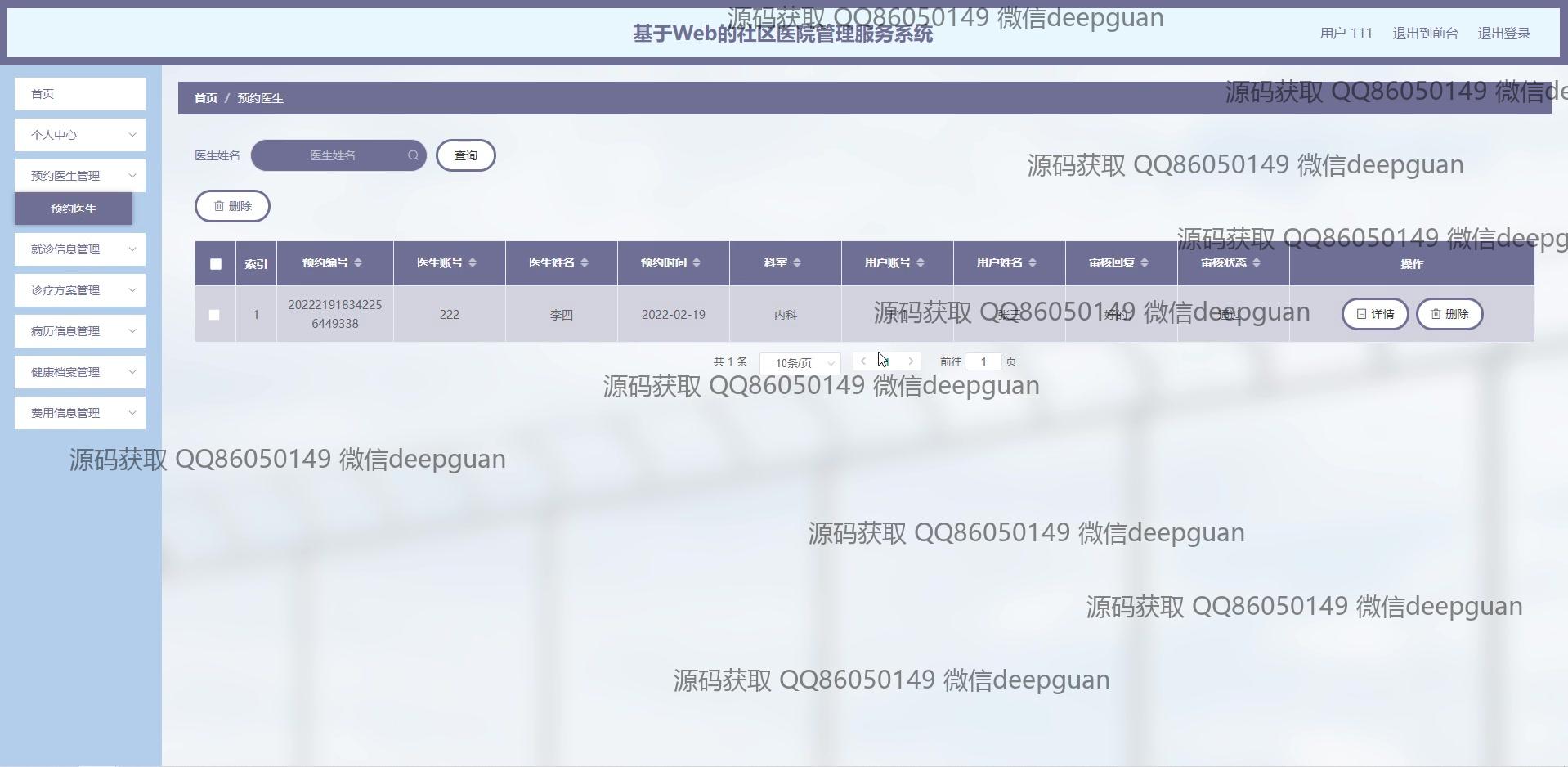Sort by 用户账号 column arrows
1568x767 pixels.
pos(921,262)
